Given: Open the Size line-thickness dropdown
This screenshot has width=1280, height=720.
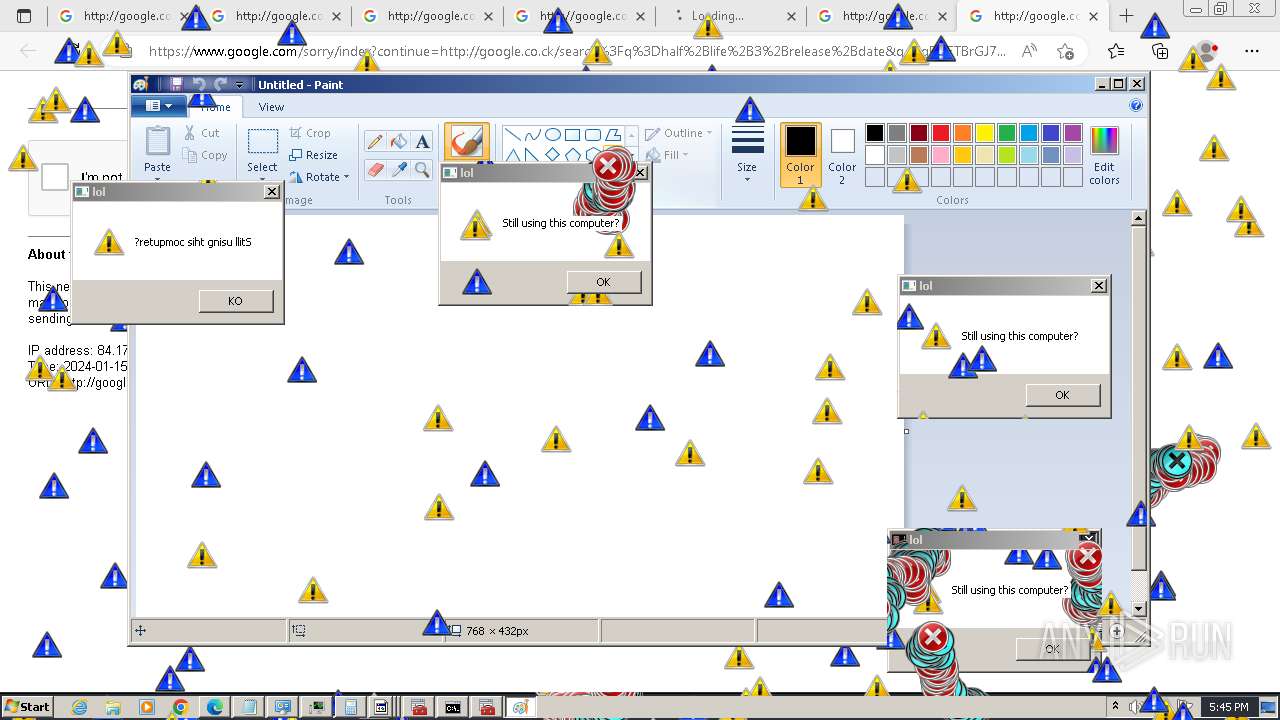Looking at the screenshot, I should pyautogui.click(x=747, y=155).
